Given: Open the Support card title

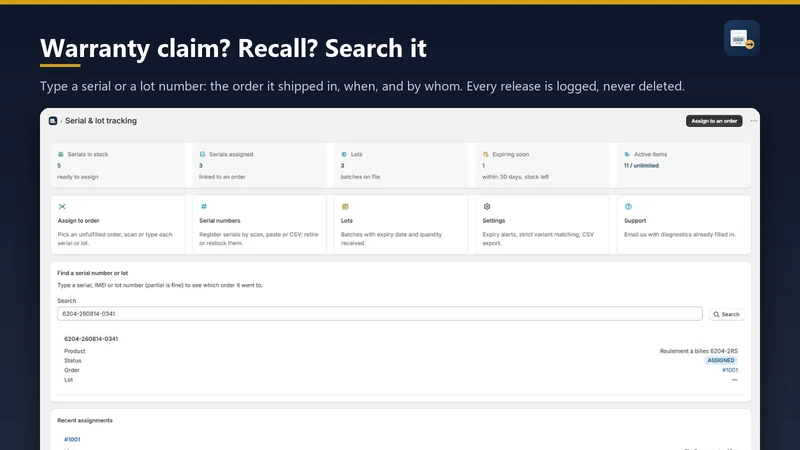Looking at the screenshot, I should pos(635,220).
